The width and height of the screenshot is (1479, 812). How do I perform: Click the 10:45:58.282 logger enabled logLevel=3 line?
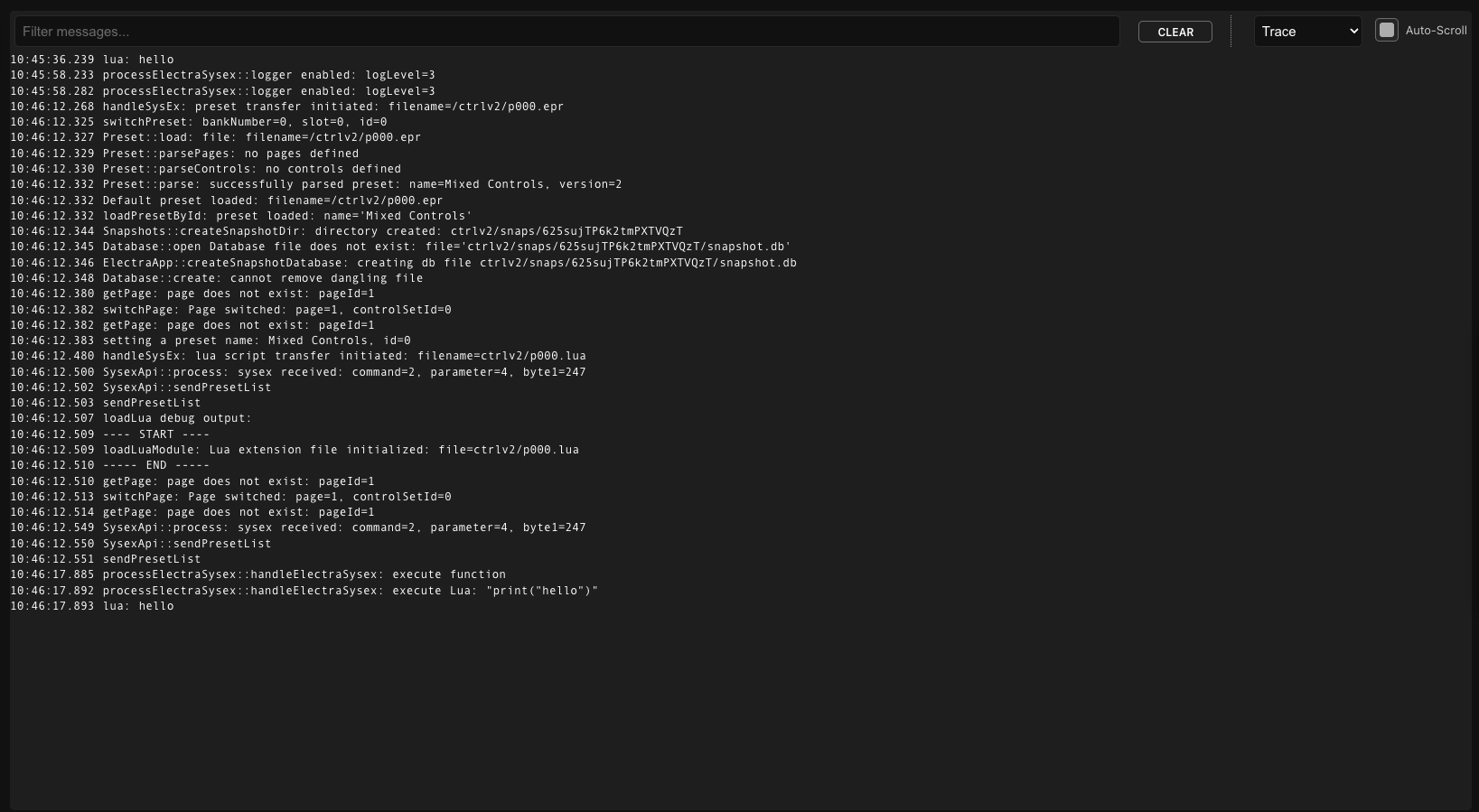222,91
